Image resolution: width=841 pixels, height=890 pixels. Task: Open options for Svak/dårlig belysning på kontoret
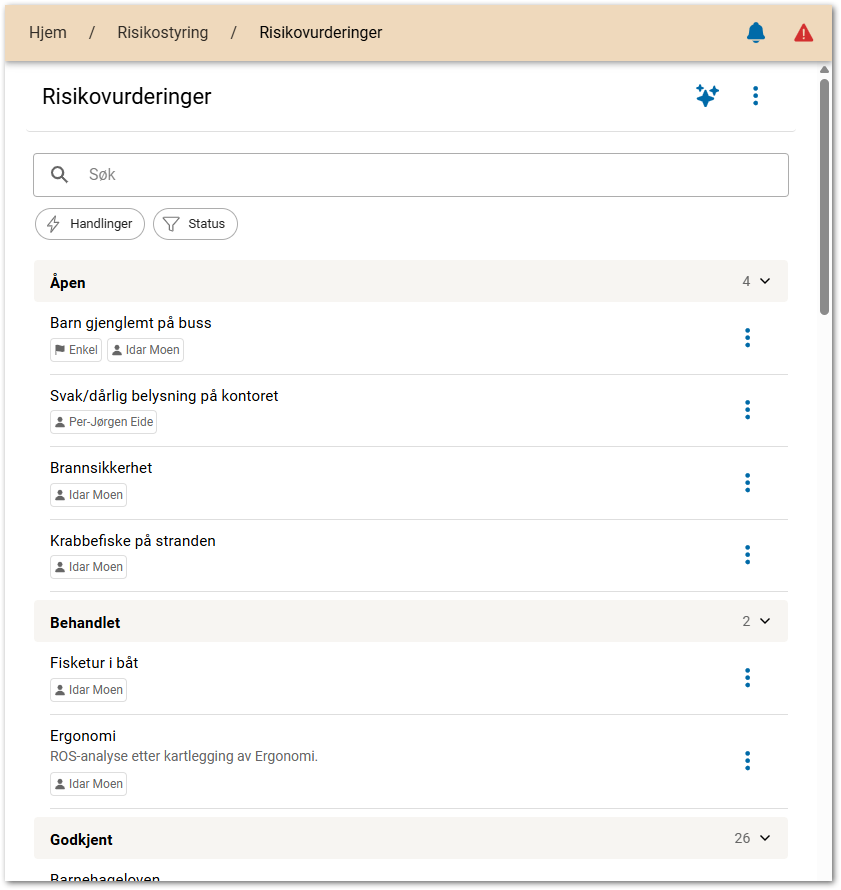747,410
